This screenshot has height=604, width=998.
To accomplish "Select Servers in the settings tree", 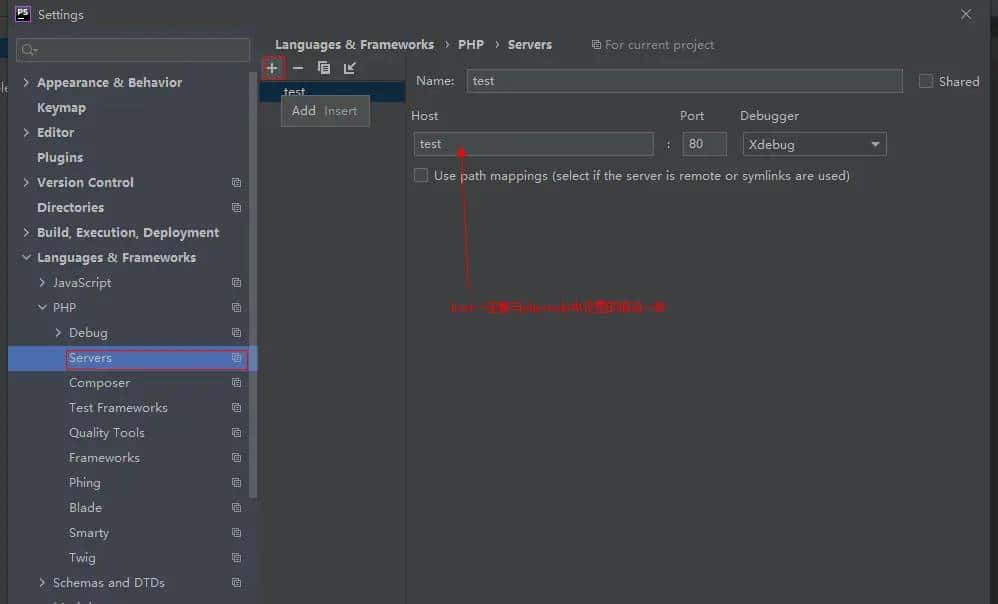I will (x=91, y=357).
